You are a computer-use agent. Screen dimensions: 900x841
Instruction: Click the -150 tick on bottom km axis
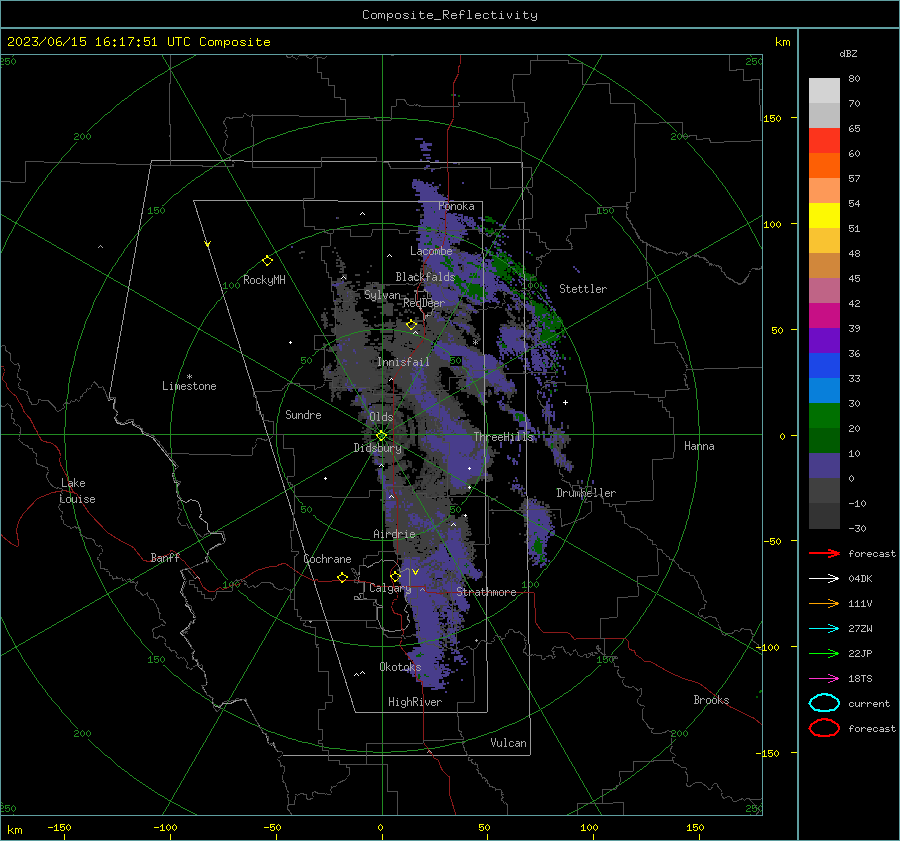pyautogui.click(x=59, y=827)
